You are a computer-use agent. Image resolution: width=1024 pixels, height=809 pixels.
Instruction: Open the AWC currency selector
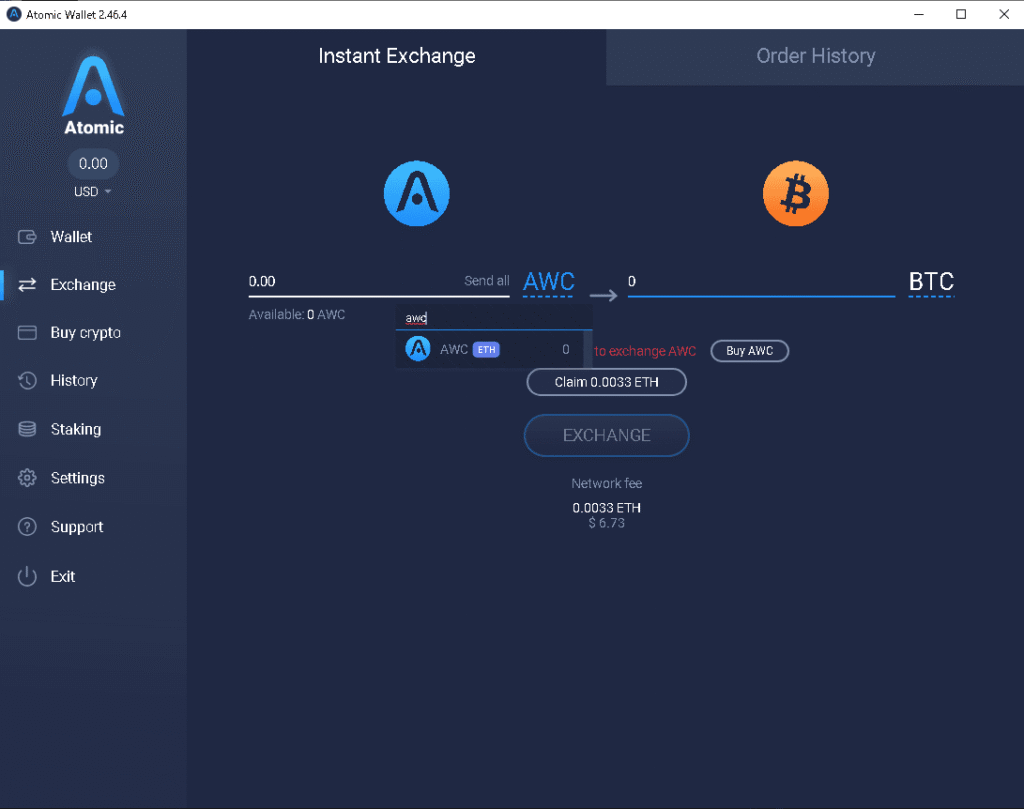[x=548, y=282]
